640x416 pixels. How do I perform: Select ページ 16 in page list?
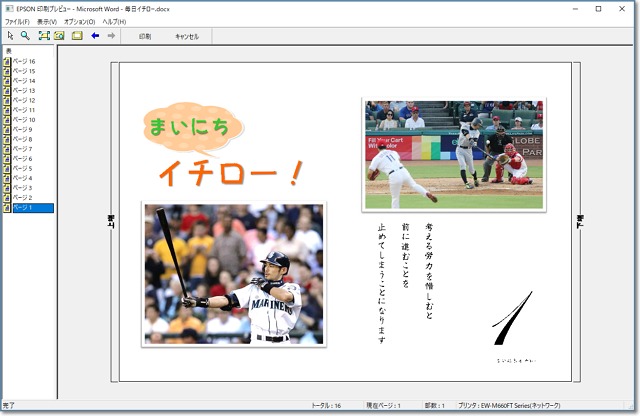pyautogui.click(x=24, y=62)
